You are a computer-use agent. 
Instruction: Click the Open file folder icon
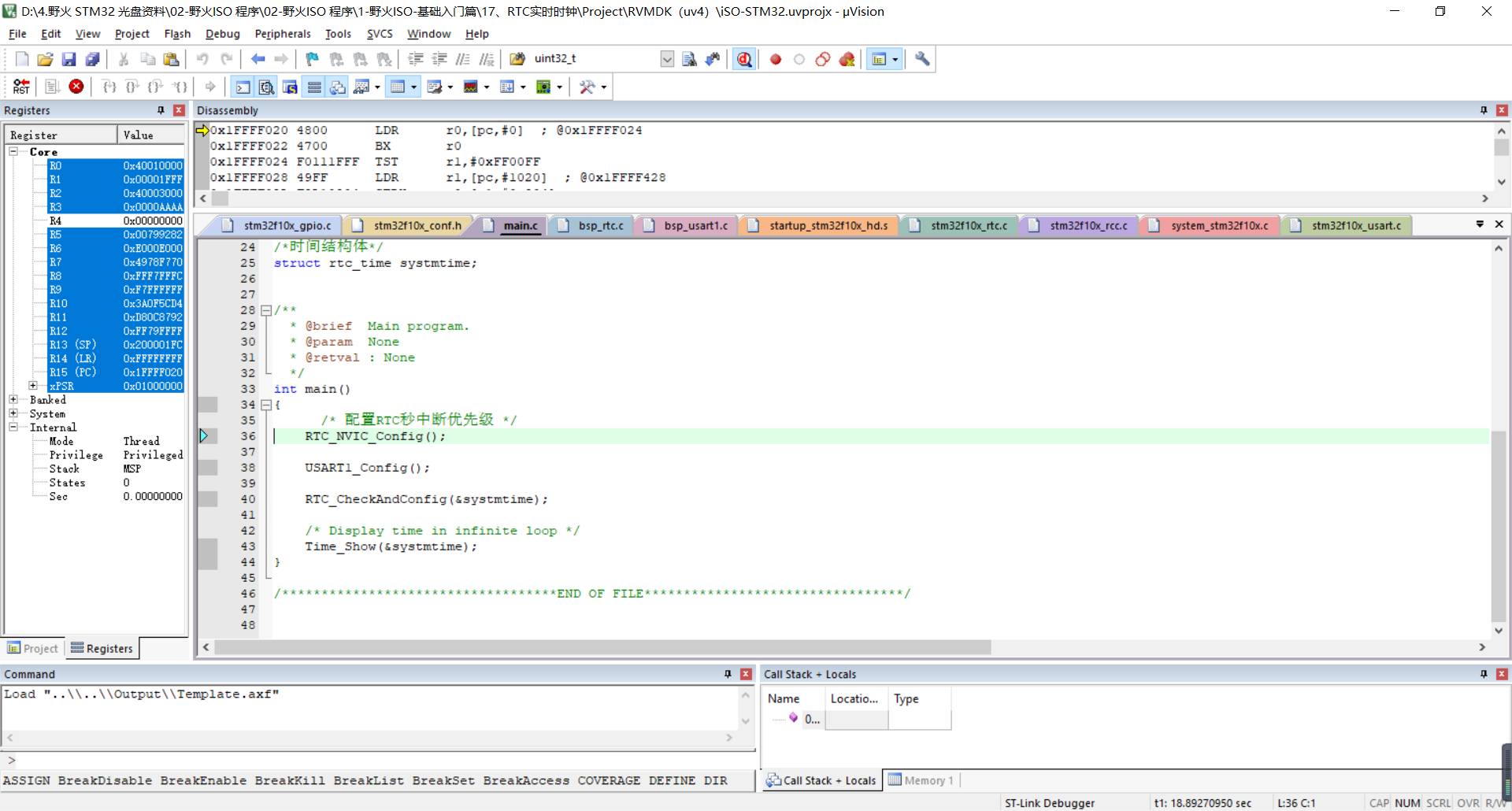tap(46, 59)
